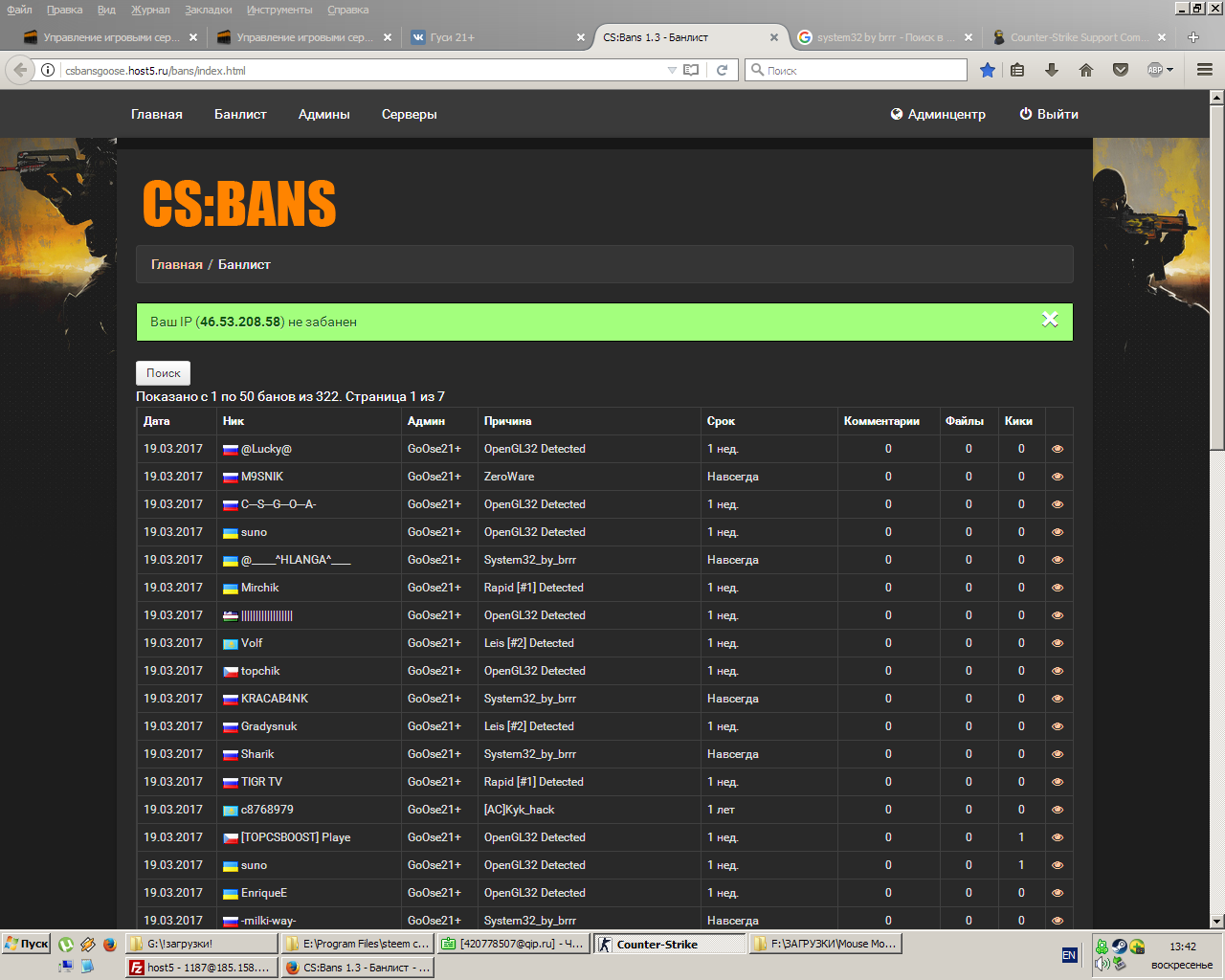Show ban details for C—S—G—O—A- row
Image resolution: width=1225 pixels, height=980 pixels.
tap(1058, 504)
